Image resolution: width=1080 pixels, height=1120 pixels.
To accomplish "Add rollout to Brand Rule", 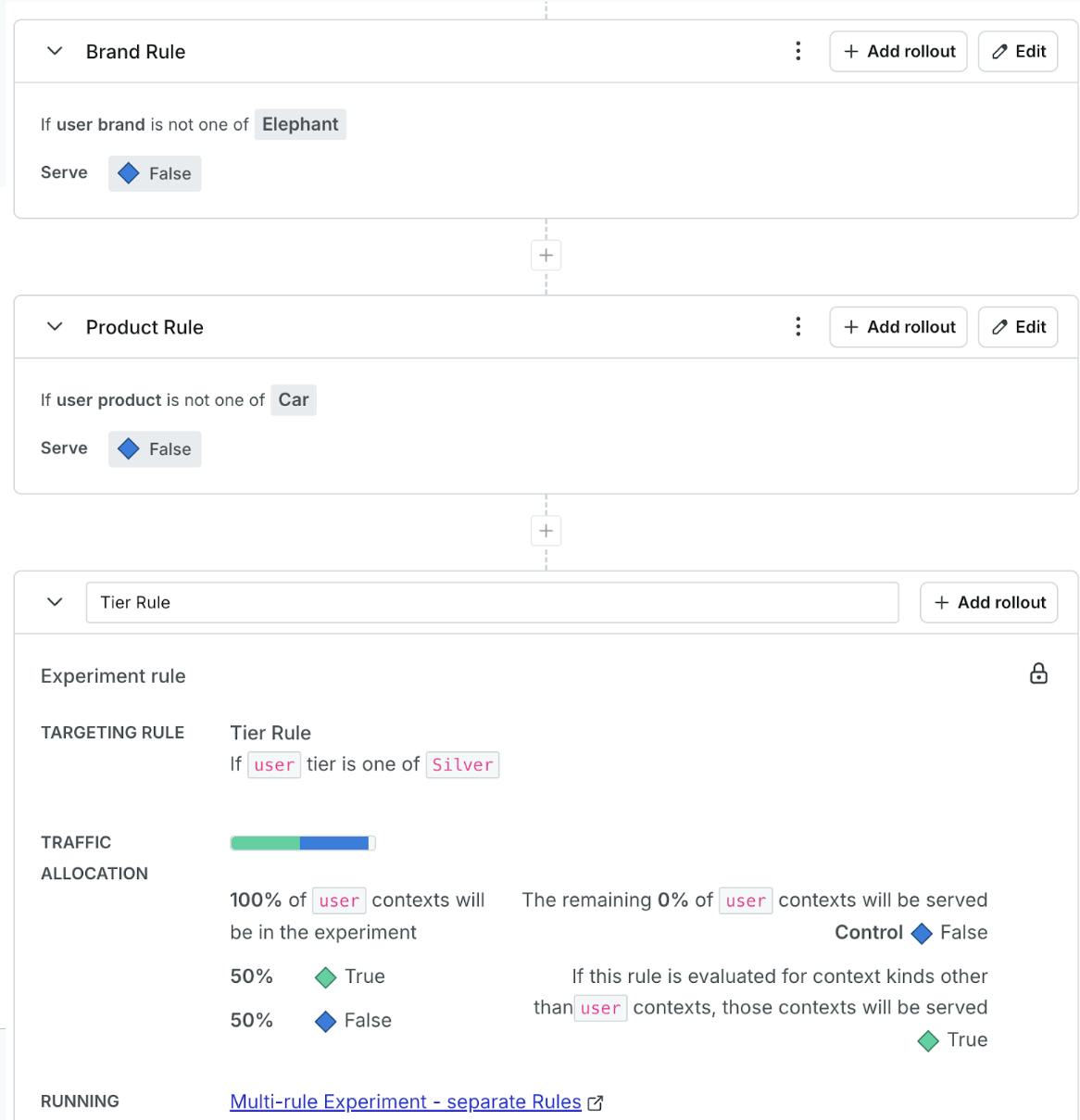I will (x=898, y=52).
